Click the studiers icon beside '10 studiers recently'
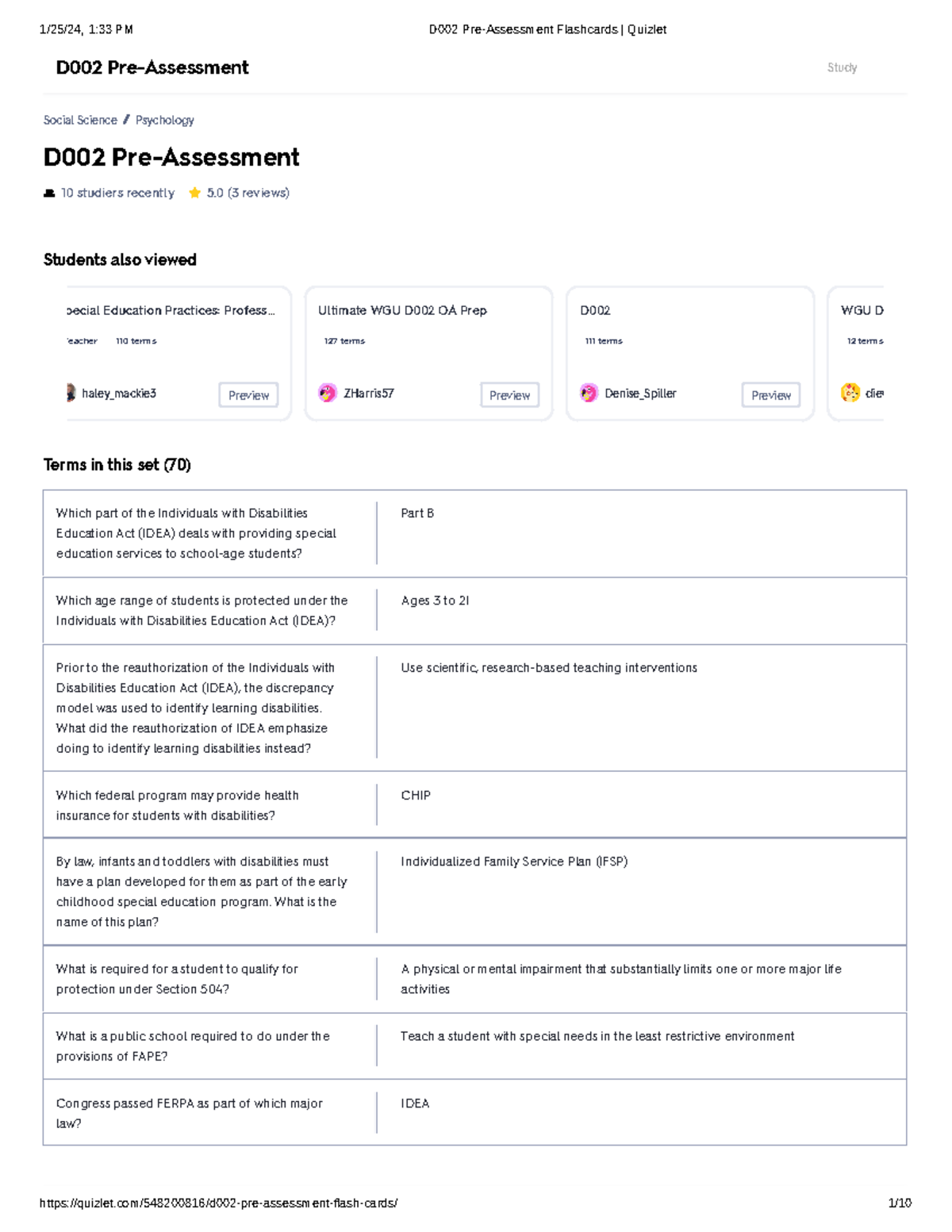Viewport: 952px width, 1232px height. 49,192
